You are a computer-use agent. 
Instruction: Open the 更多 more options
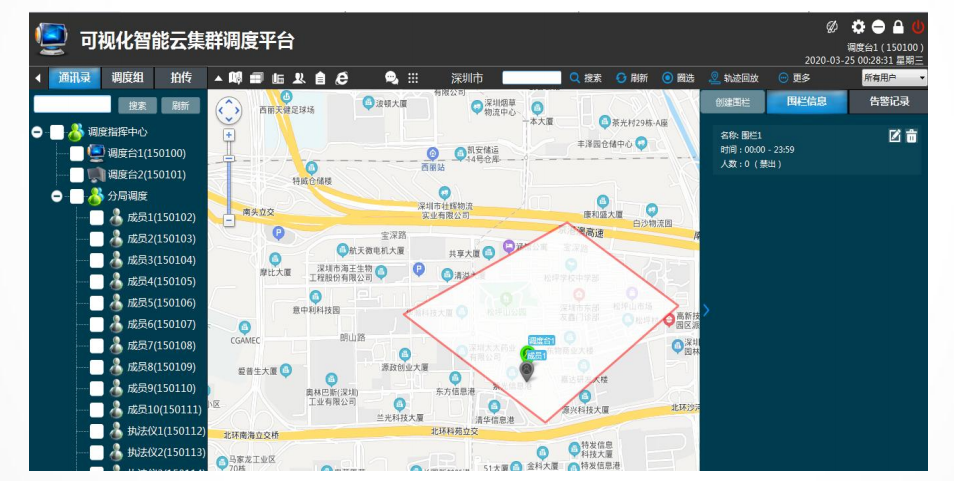coord(794,78)
